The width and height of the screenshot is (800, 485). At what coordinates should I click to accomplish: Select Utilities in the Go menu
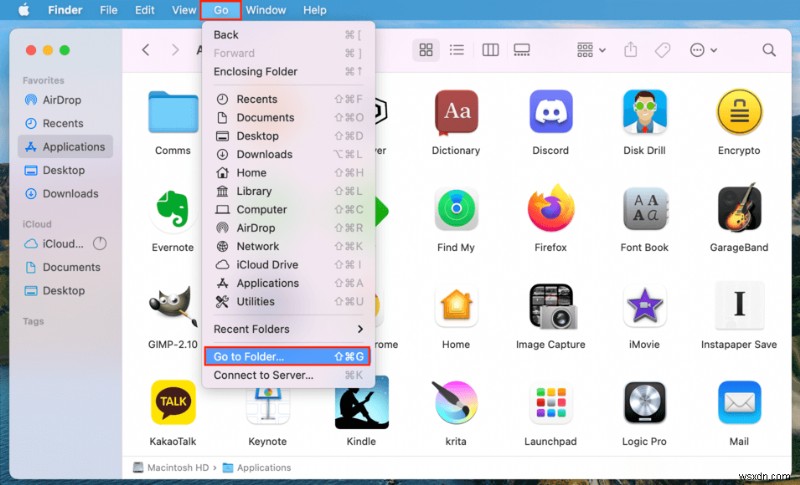(288, 301)
